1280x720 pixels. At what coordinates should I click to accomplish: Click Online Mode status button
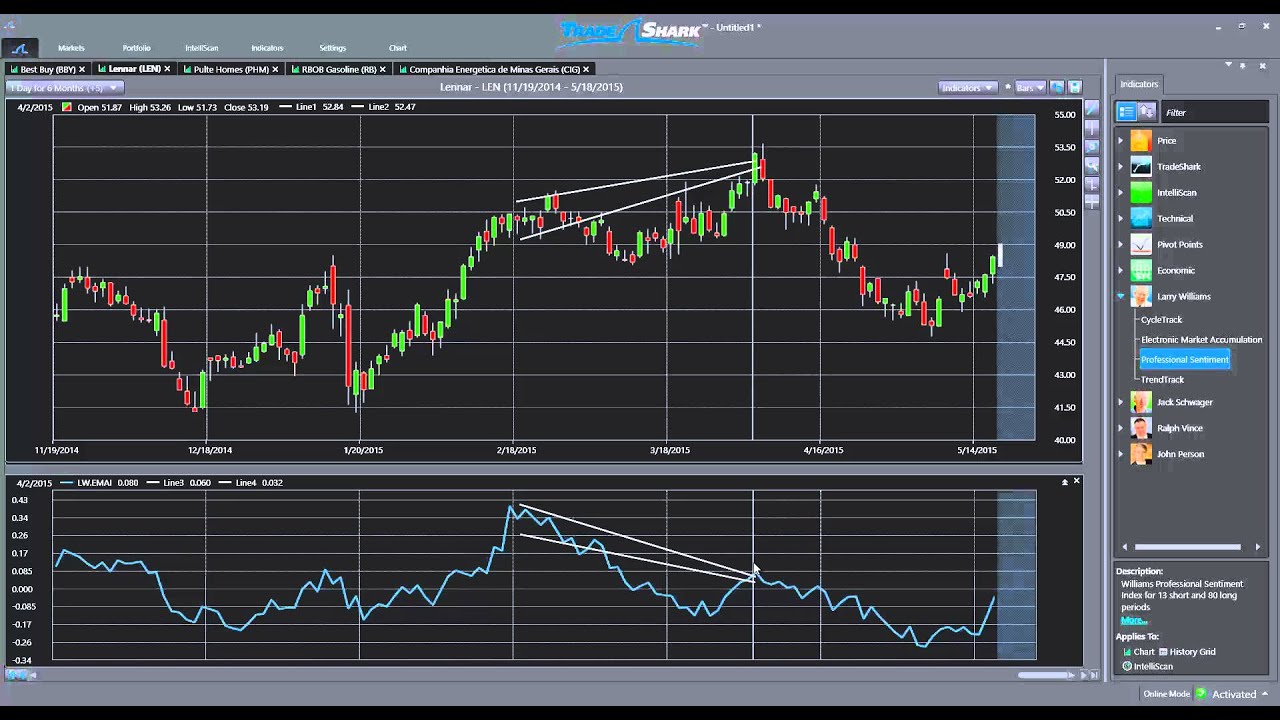point(1166,694)
